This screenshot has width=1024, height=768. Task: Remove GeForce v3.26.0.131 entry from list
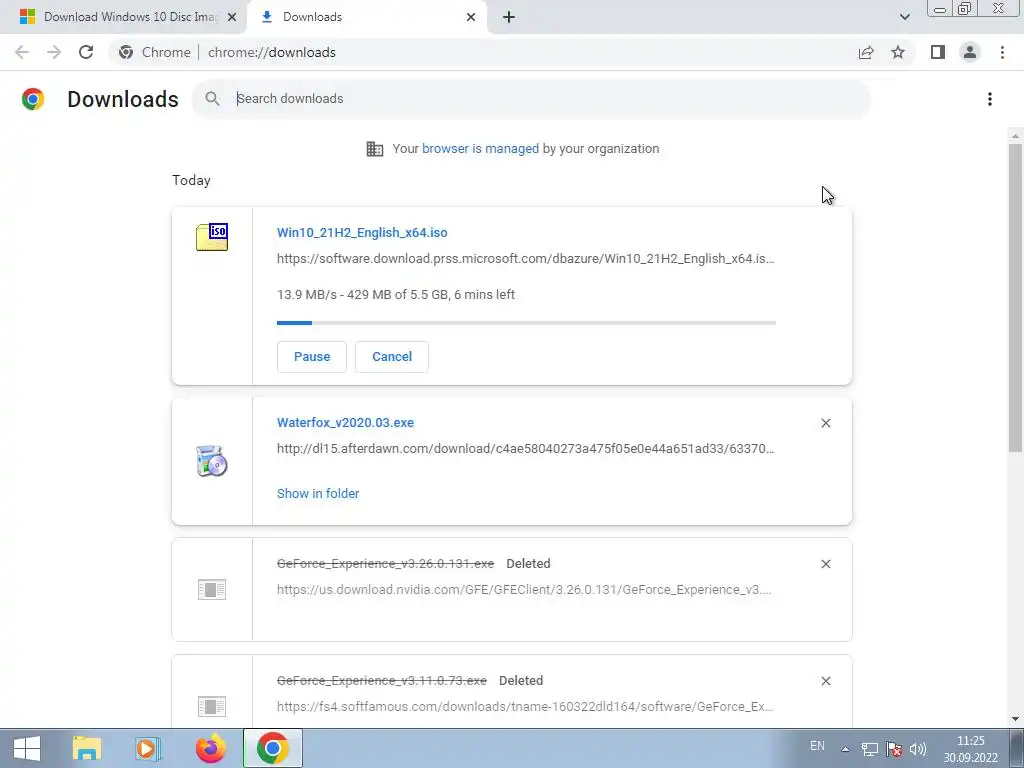[x=826, y=564]
